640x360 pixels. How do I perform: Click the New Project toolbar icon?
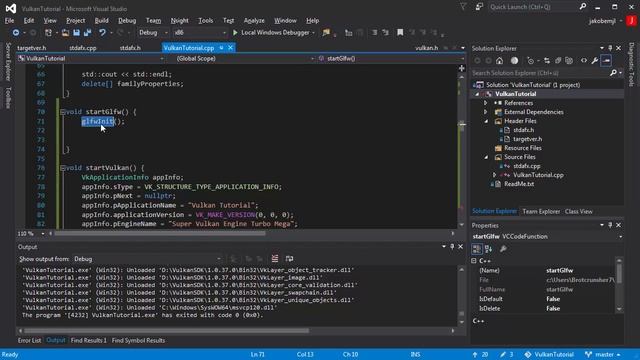click(48, 33)
